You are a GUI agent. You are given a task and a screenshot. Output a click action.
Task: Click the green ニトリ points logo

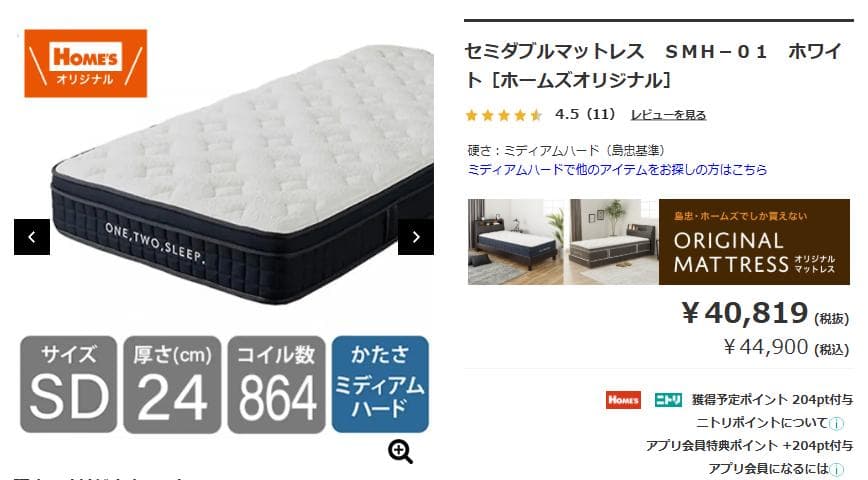pyautogui.click(x=668, y=400)
